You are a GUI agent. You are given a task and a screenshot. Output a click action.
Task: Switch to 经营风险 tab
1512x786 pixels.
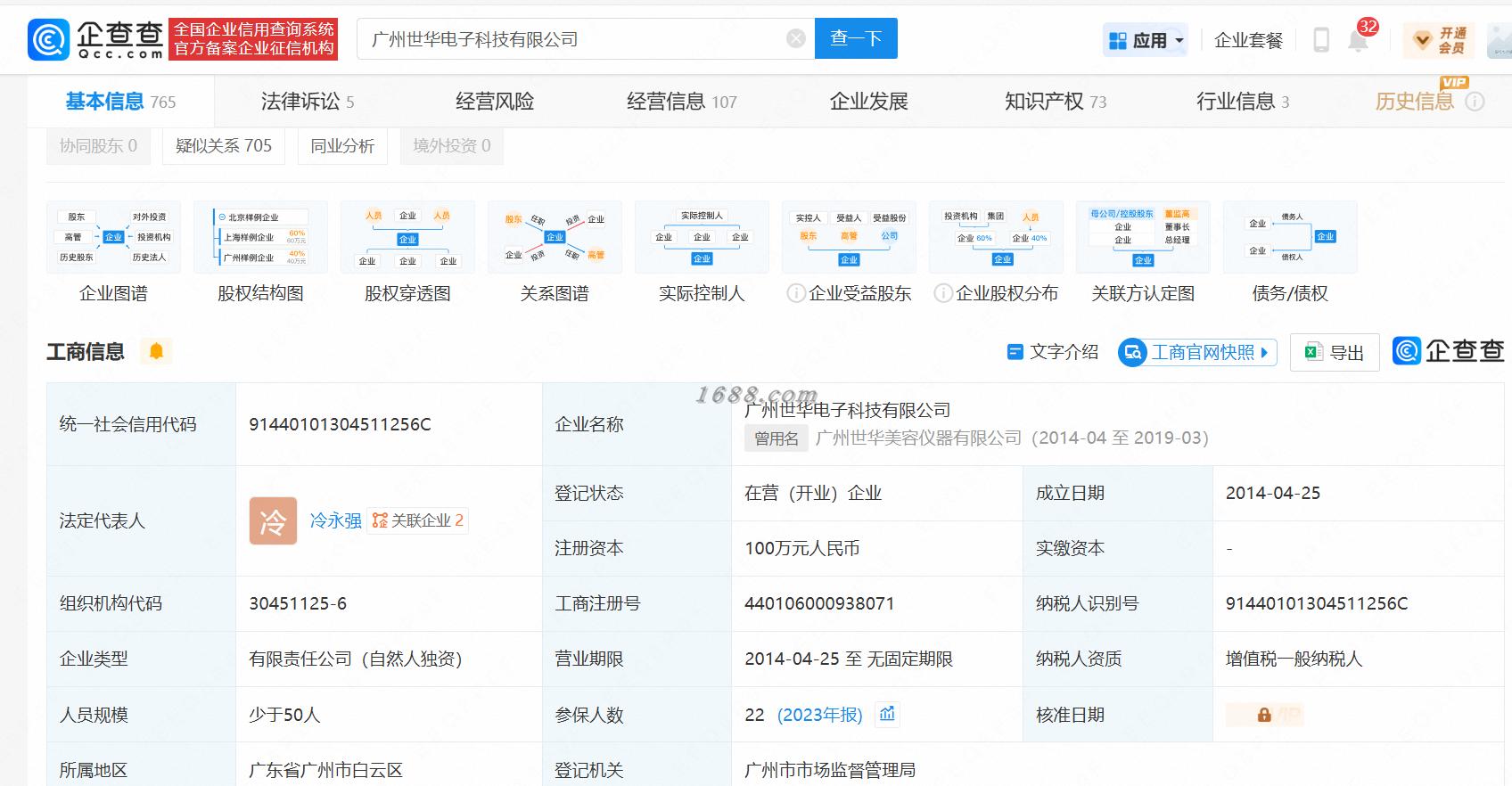495,102
